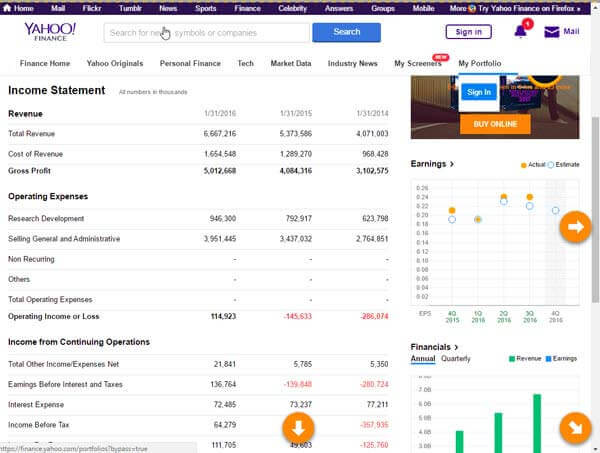Open the Tech navigation item

pyautogui.click(x=246, y=64)
